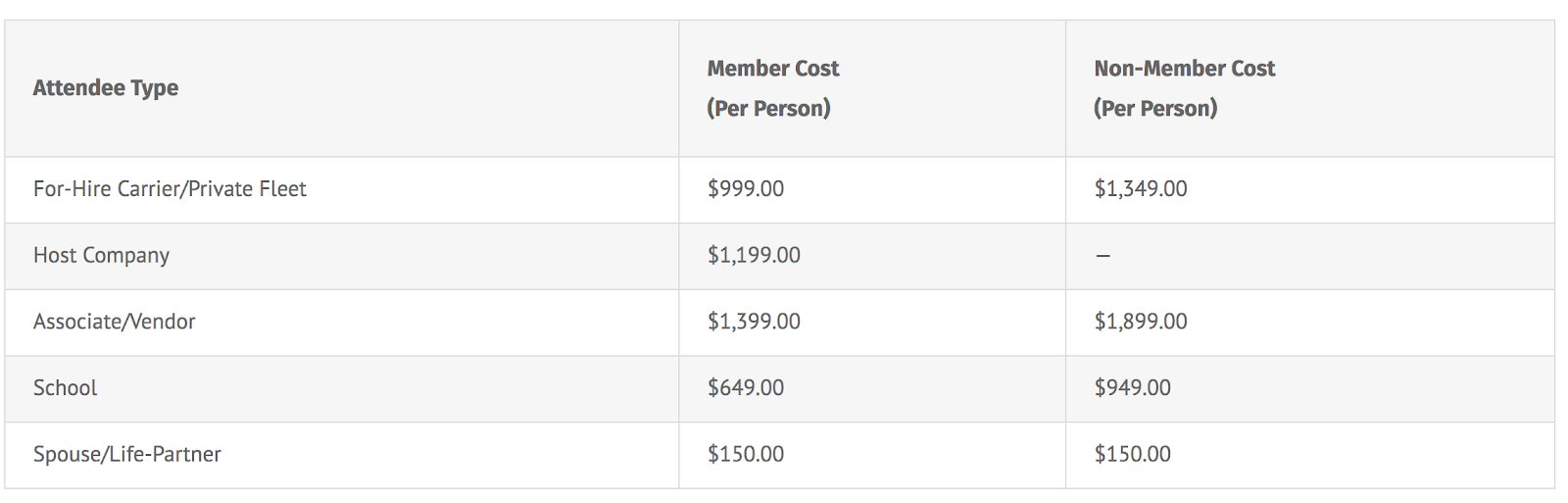Click (Per Person) under Member Cost heading
Viewport: 1568px width, 503px height.
pyautogui.click(x=768, y=109)
